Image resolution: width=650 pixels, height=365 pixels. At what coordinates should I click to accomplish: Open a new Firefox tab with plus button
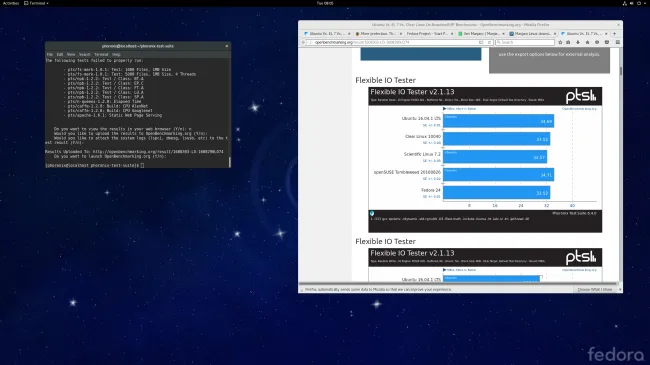(614, 34)
